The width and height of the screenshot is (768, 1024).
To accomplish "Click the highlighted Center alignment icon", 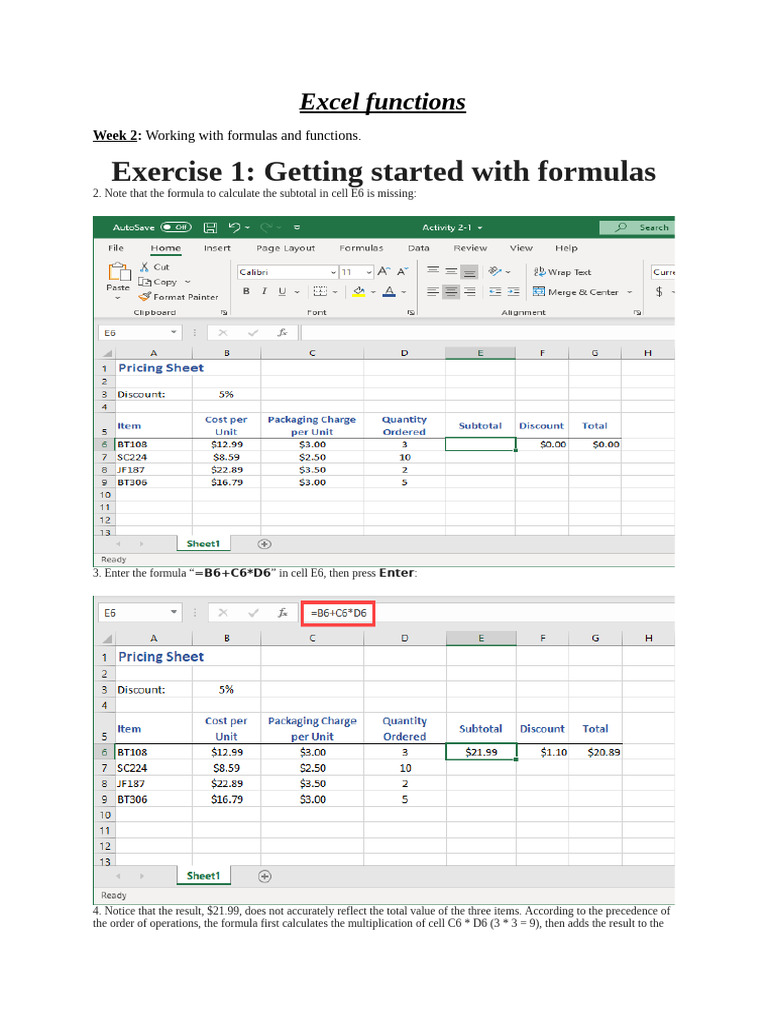I will (x=451, y=292).
